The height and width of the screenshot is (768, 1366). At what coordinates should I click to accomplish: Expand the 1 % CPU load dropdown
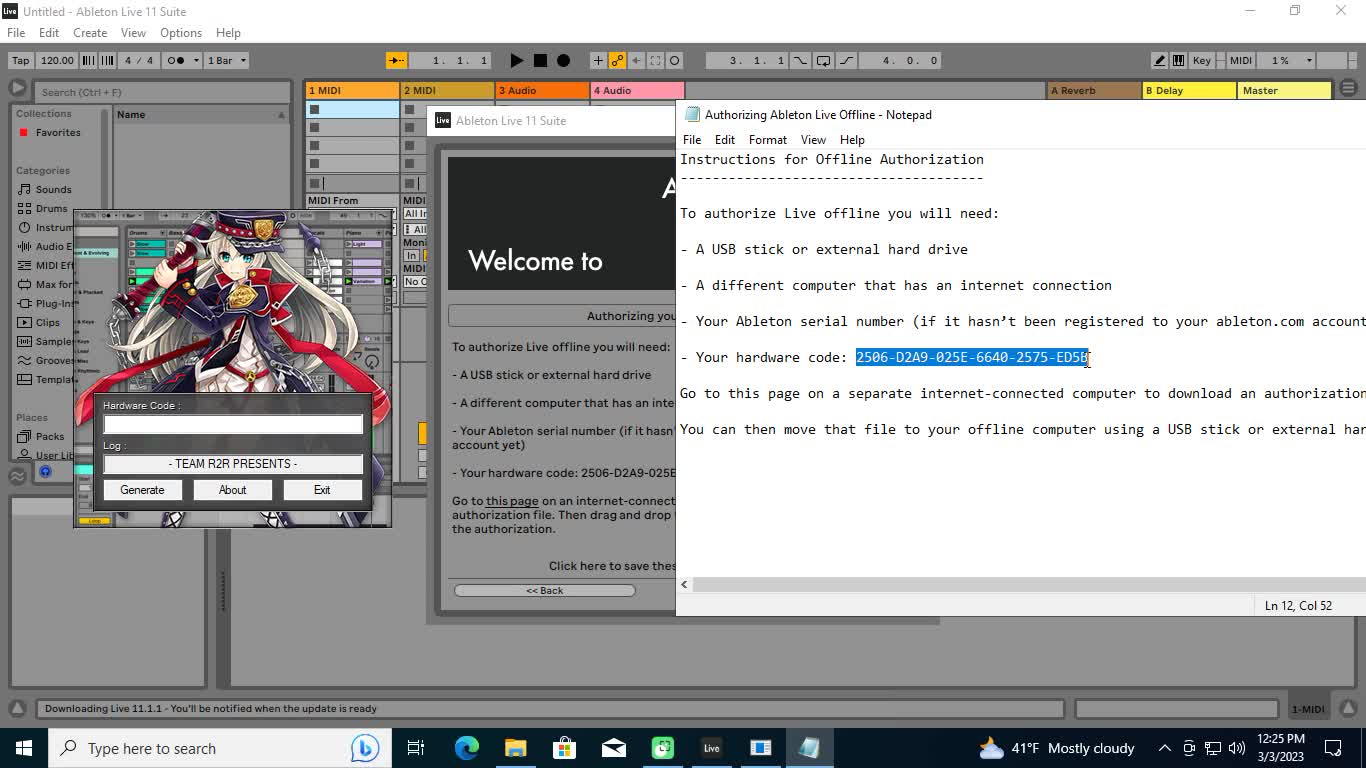click(x=1287, y=60)
